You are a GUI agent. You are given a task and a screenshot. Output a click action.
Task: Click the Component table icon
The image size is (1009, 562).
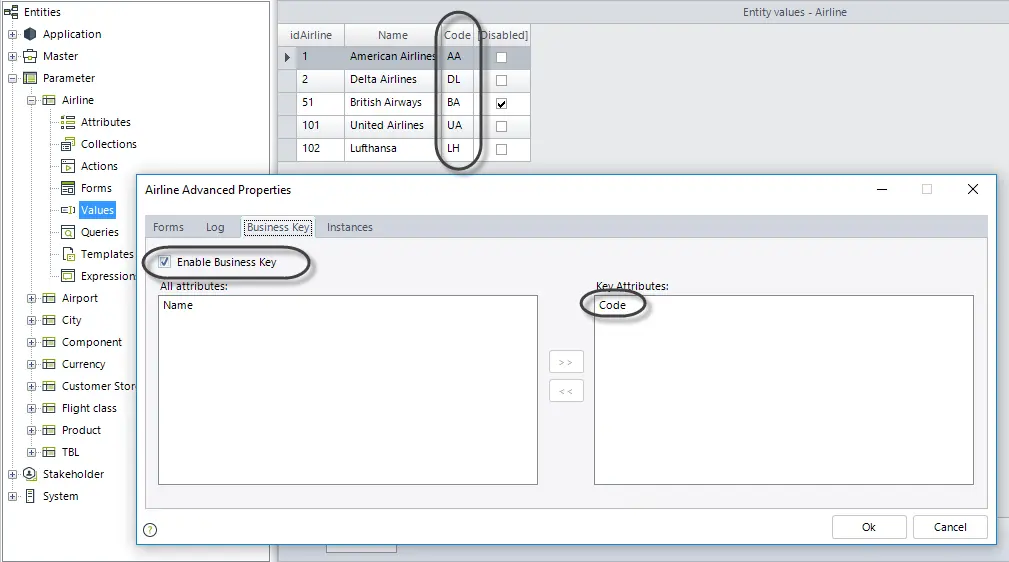point(49,342)
